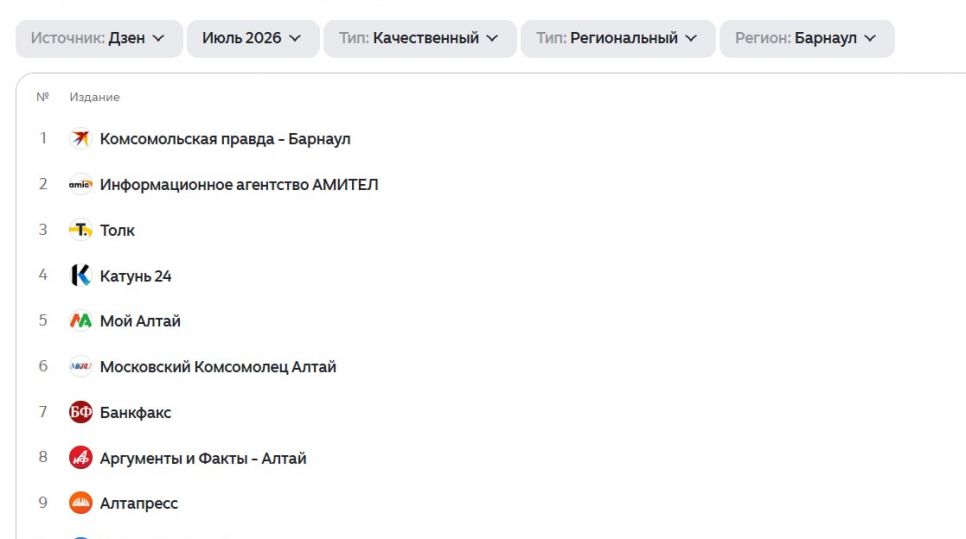Open the Информационное агентство АМИТЕЛ link
The image size is (966, 539).
(239, 184)
